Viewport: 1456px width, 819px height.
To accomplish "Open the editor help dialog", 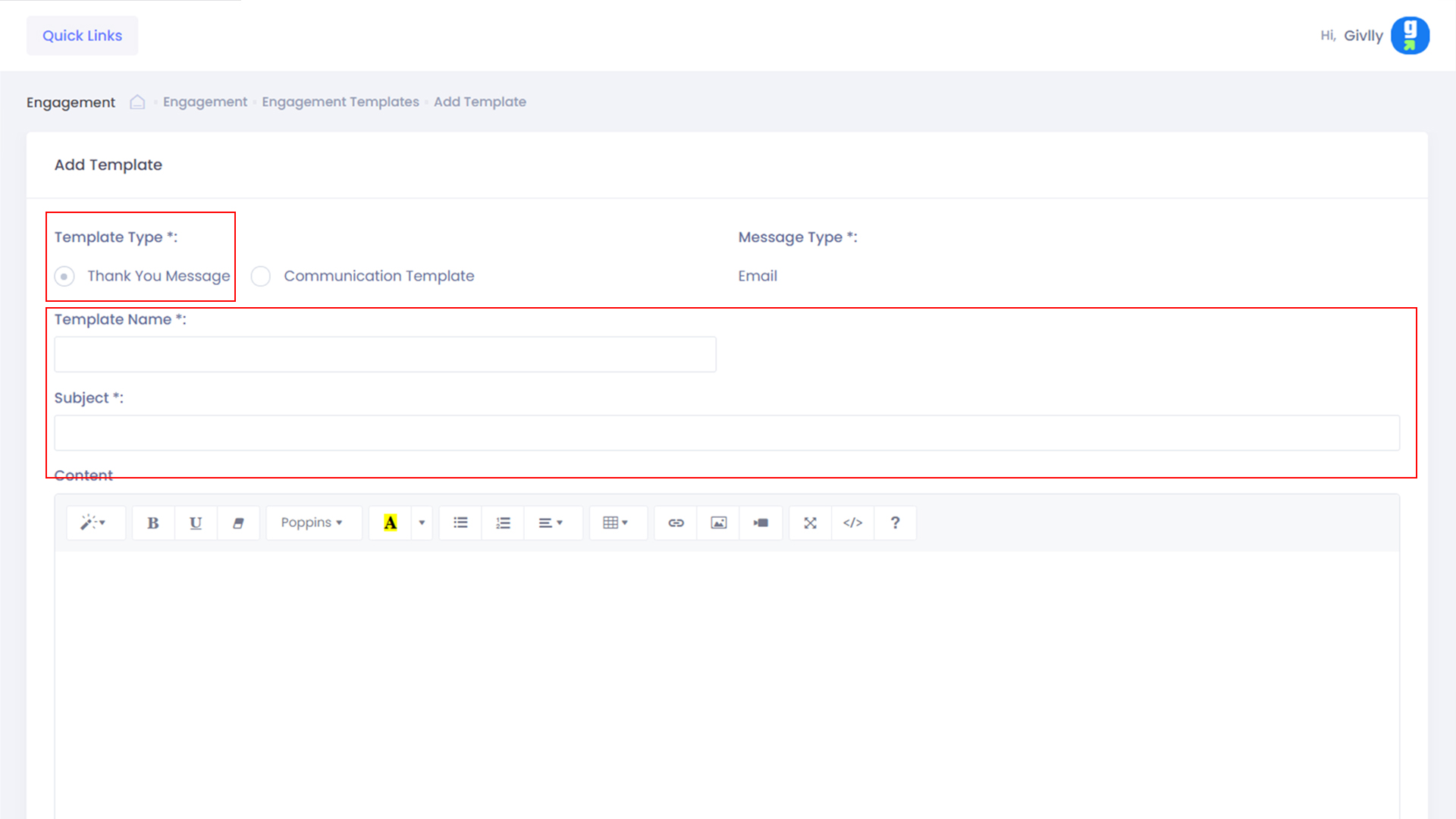I will (x=895, y=523).
